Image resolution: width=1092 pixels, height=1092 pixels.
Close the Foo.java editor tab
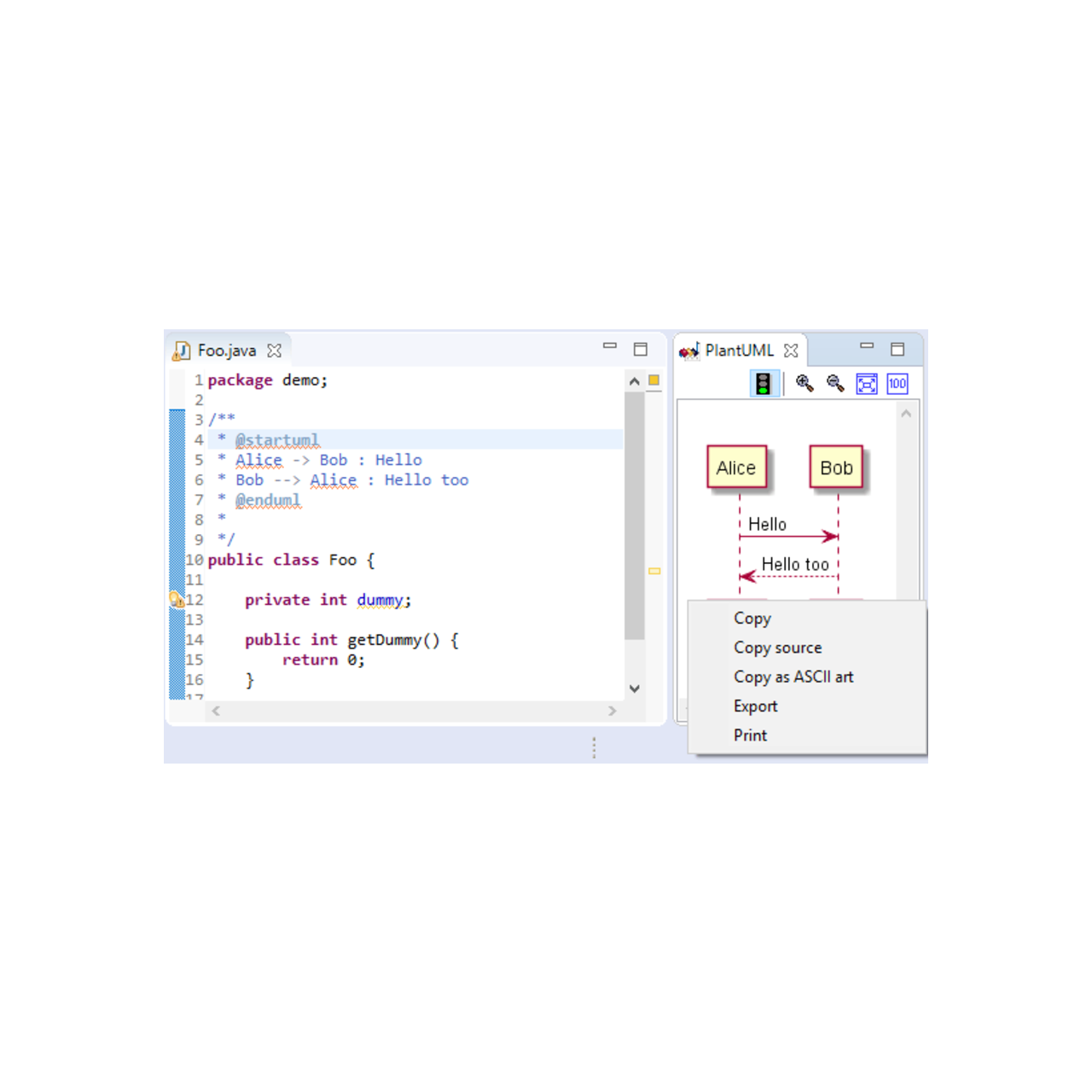pyautogui.click(x=274, y=351)
